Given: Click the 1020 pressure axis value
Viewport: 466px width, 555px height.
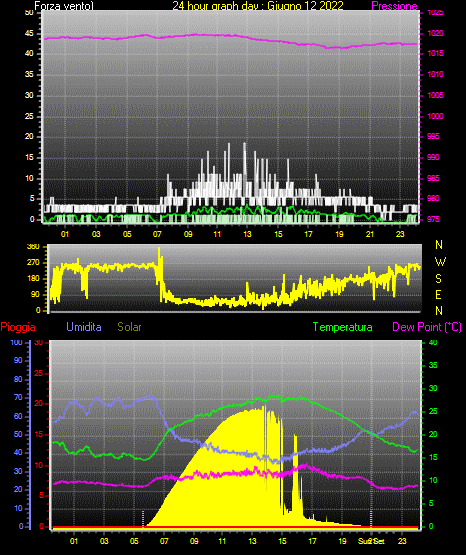Looking at the screenshot, I should pos(435,33).
